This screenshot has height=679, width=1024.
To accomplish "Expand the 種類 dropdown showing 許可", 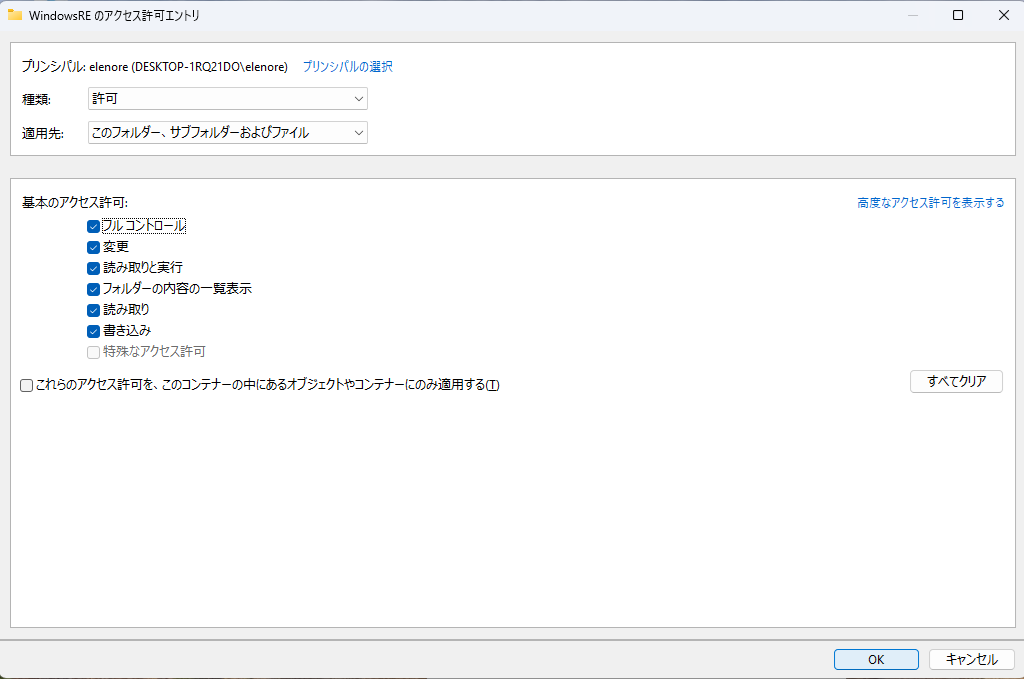I will (228, 99).
